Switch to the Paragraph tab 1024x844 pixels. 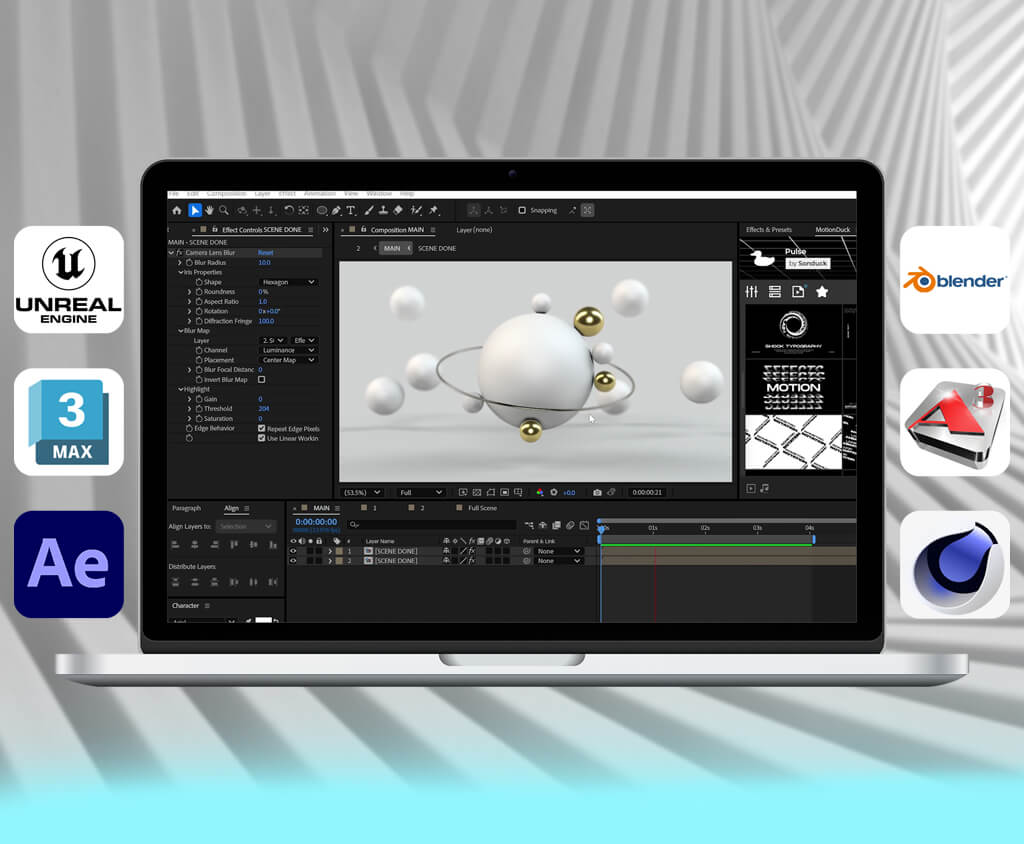click(x=186, y=508)
